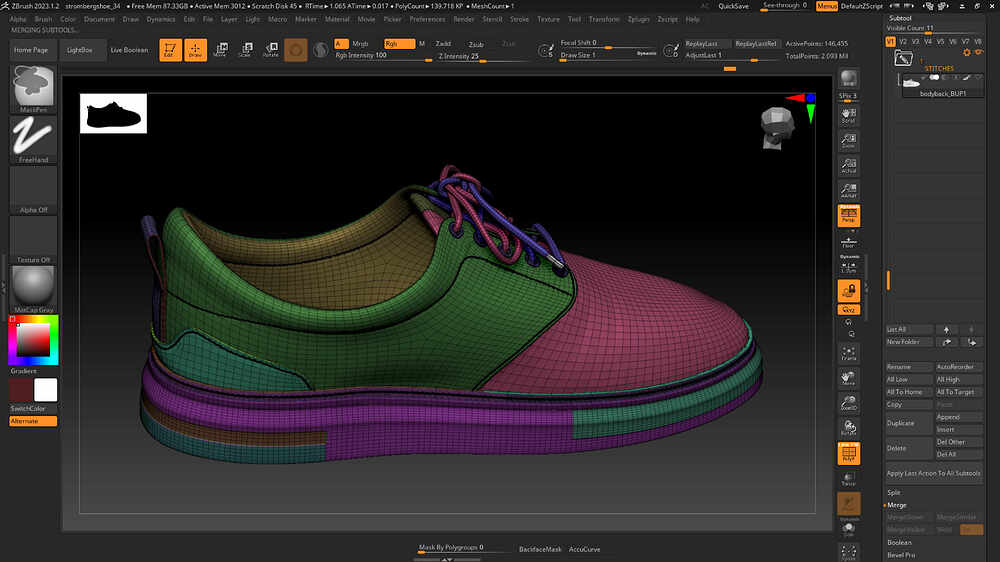Viewport: 1000px width, 562px height.
Task: Click the orange Gizmo 3D circle icon
Action: click(296, 50)
